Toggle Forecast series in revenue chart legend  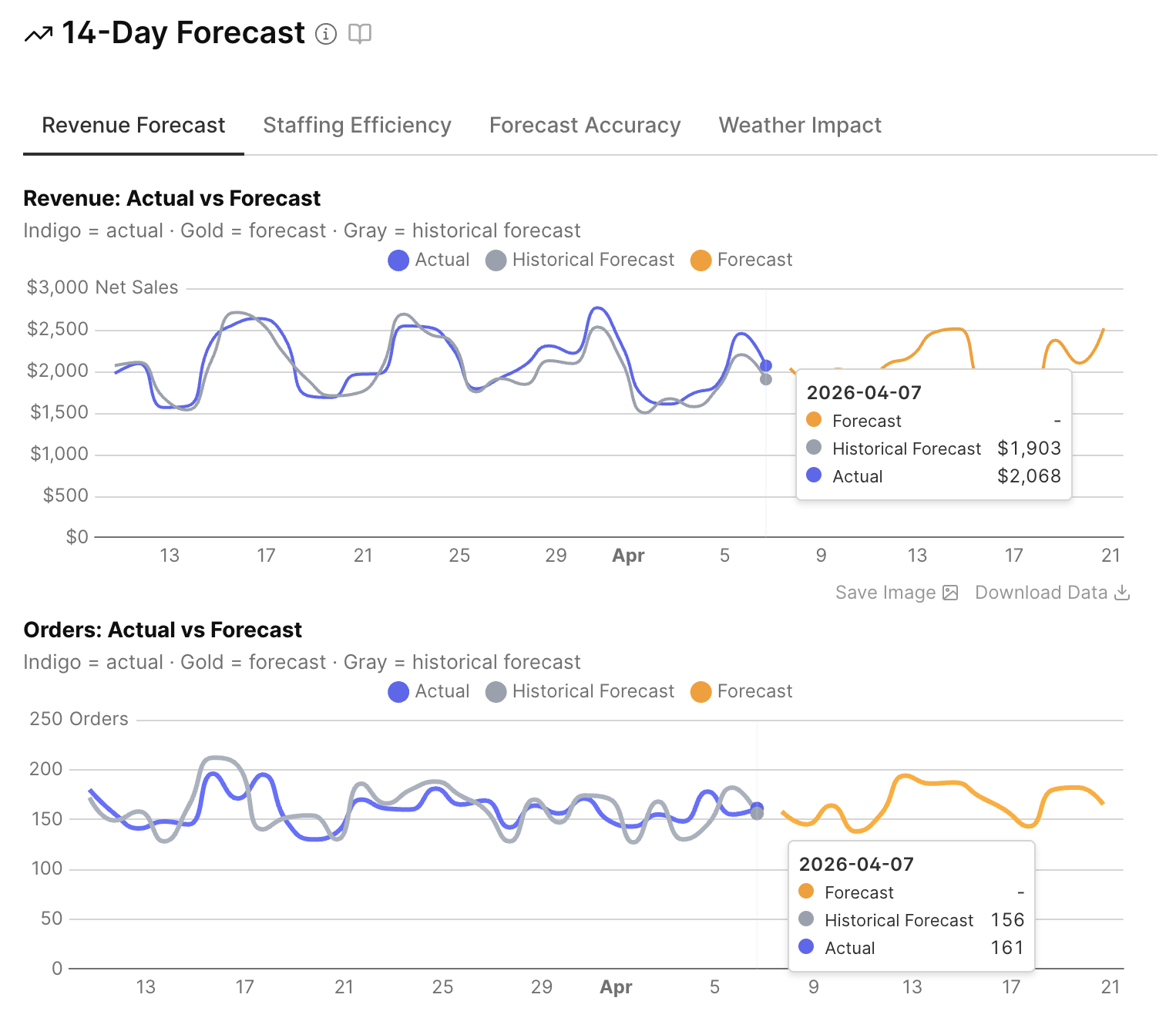point(741,260)
